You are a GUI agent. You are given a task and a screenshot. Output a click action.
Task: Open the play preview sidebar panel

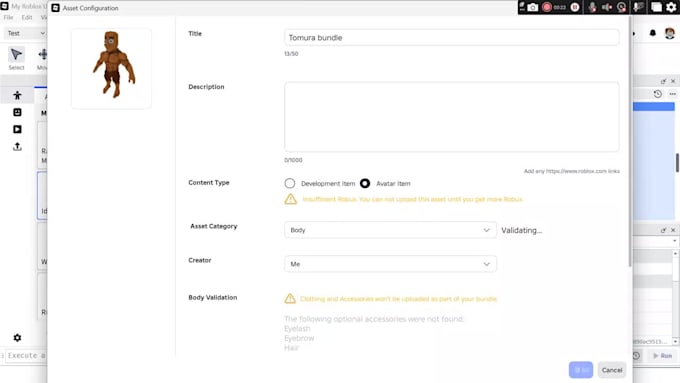point(17,129)
